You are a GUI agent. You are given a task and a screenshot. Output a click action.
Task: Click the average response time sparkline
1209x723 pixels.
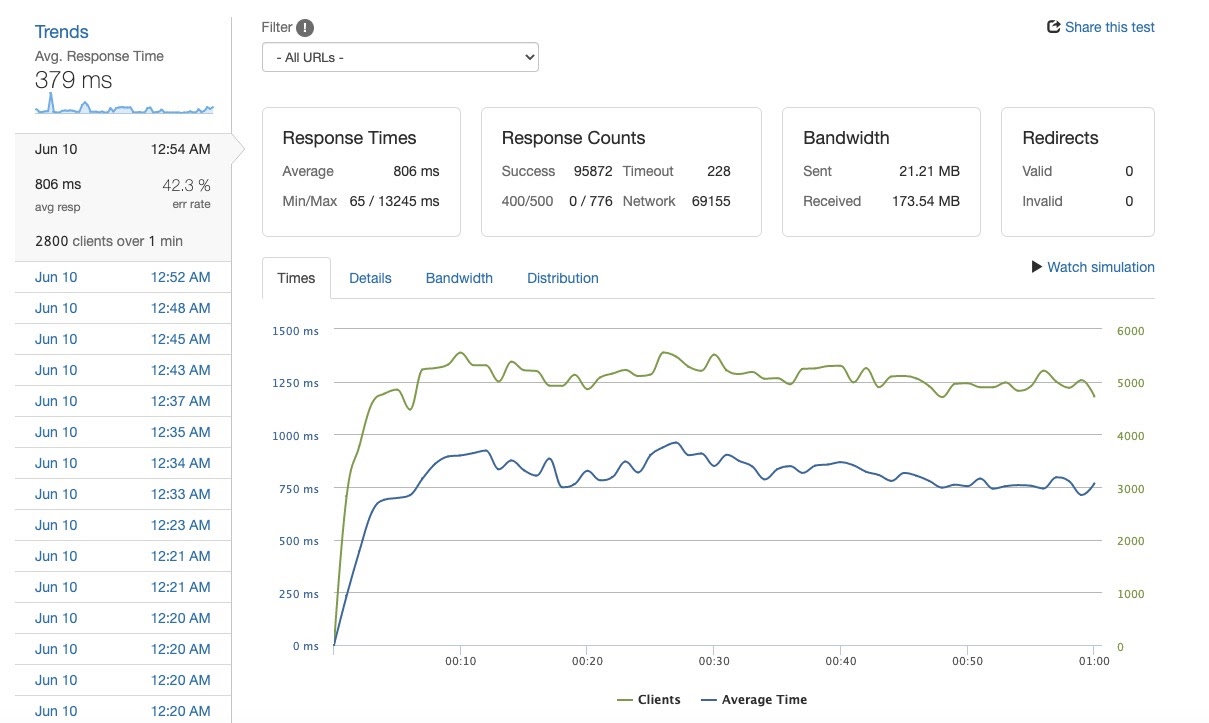point(124,105)
